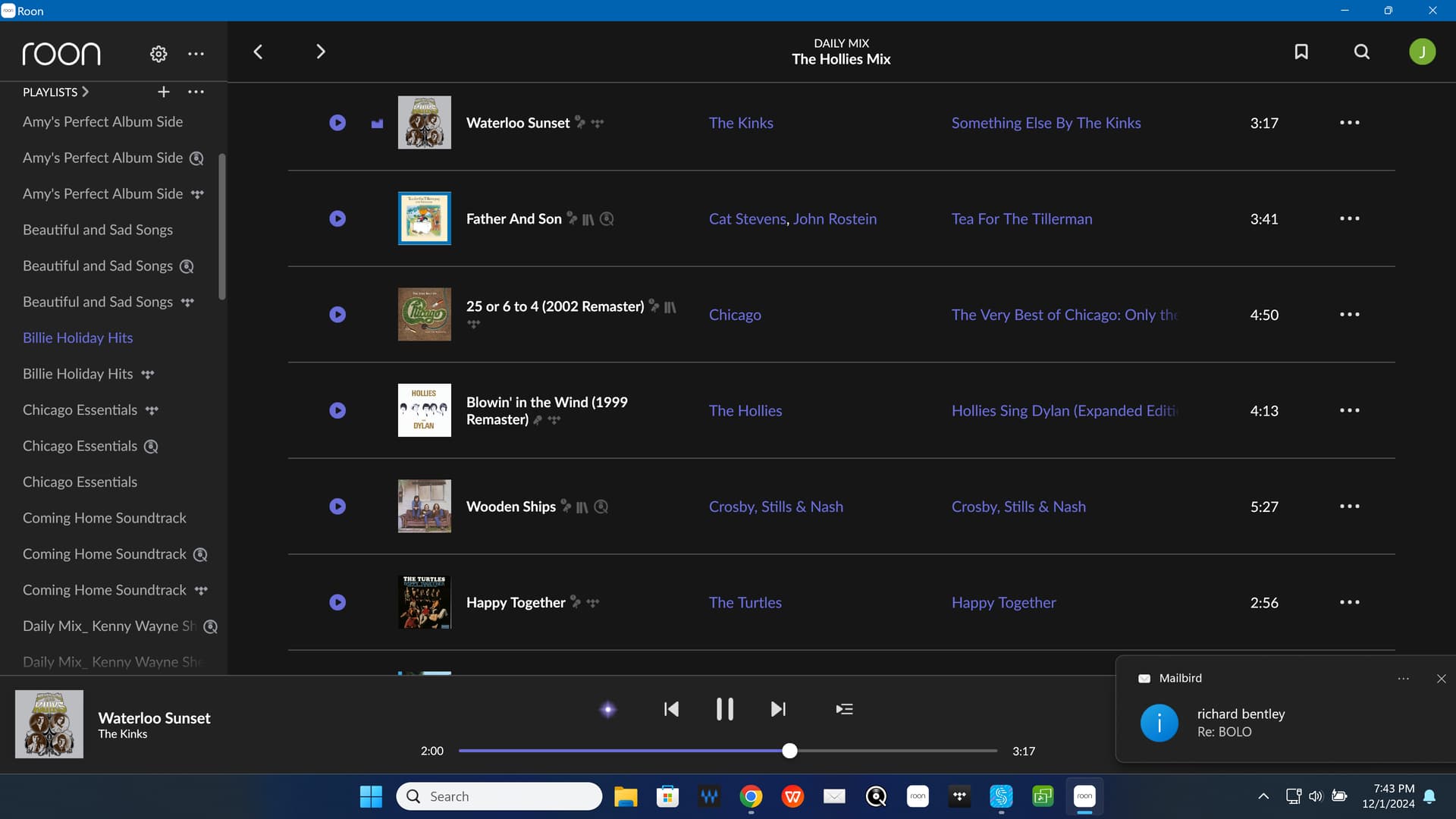Viewport: 1456px width, 819px height.
Task: Click the bookmark icon in header
Action: [x=1301, y=52]
